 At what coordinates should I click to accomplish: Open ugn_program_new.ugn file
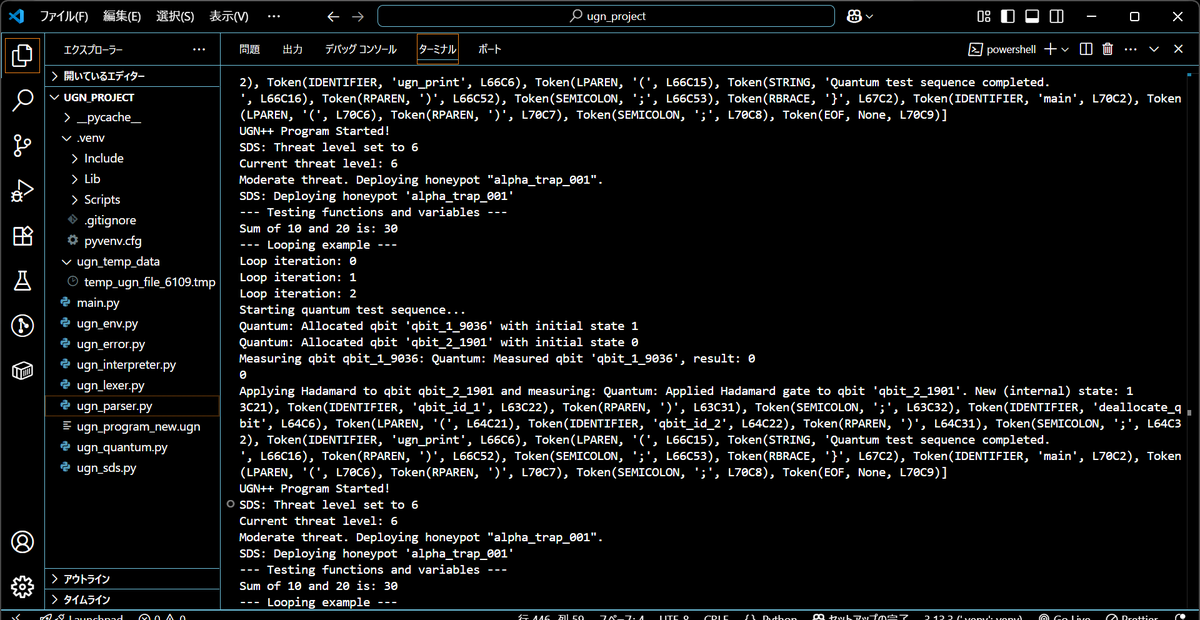(x=133, y=426)
